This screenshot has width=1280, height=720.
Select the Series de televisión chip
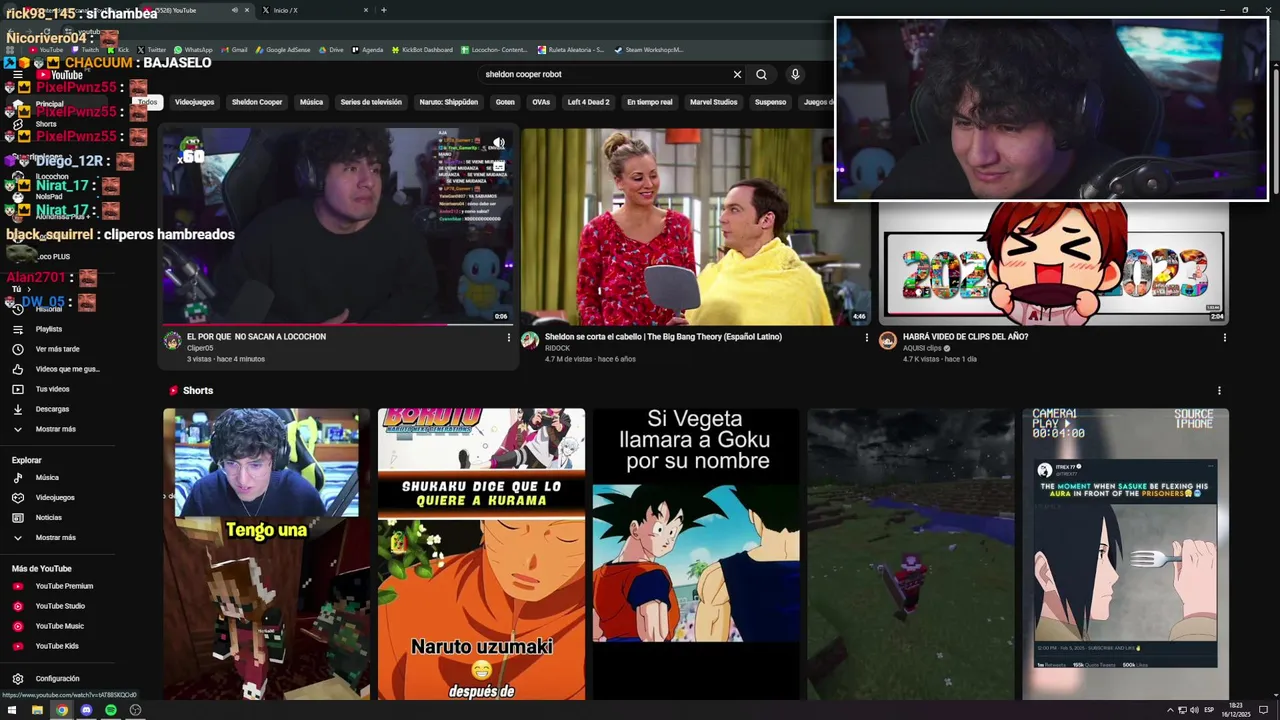371,102
